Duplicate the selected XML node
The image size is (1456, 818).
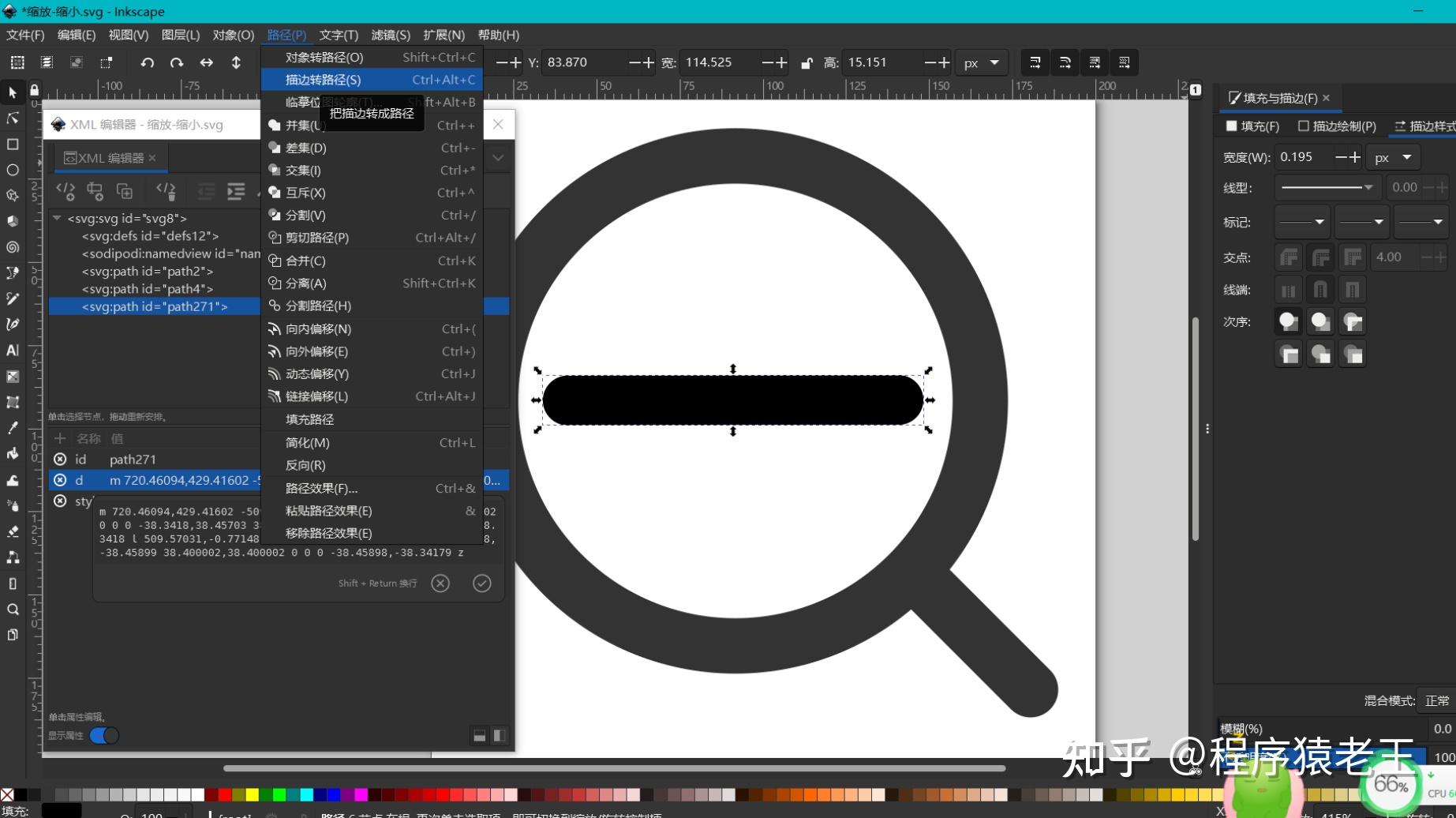point(124,191)
